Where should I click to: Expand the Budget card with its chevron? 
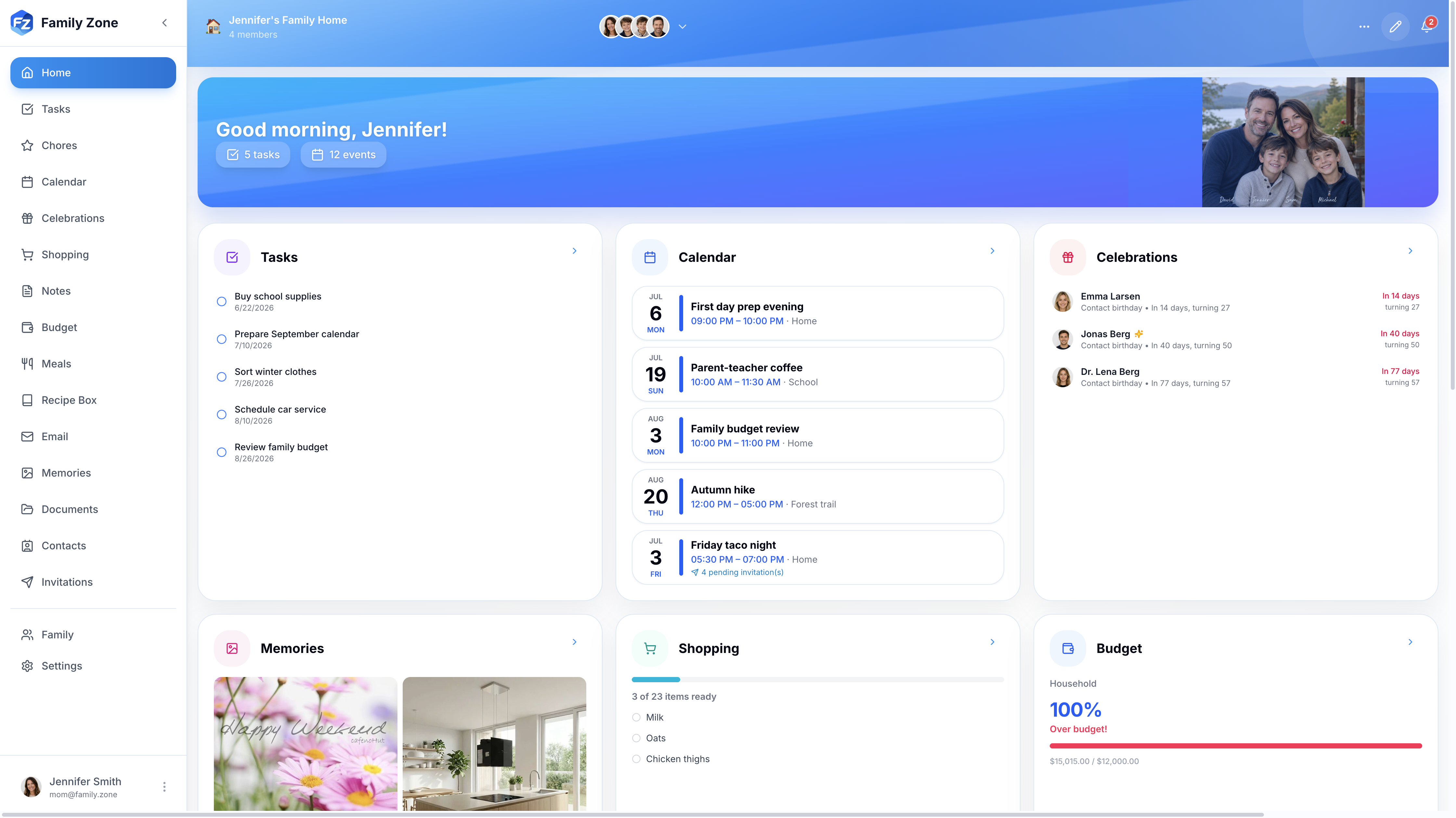click(1410, 642)
